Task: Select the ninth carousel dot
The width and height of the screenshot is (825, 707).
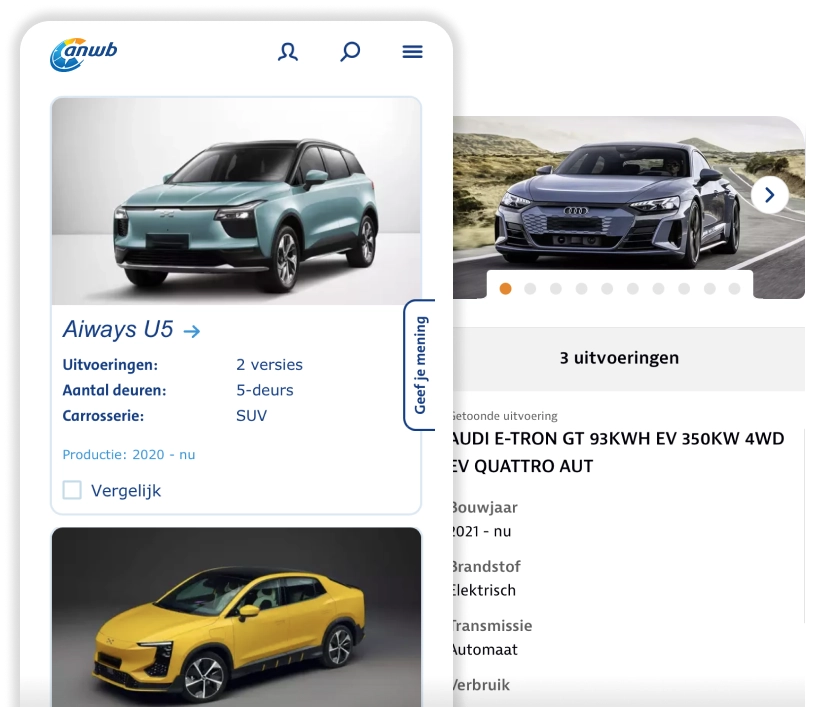Action: [710, 288]
